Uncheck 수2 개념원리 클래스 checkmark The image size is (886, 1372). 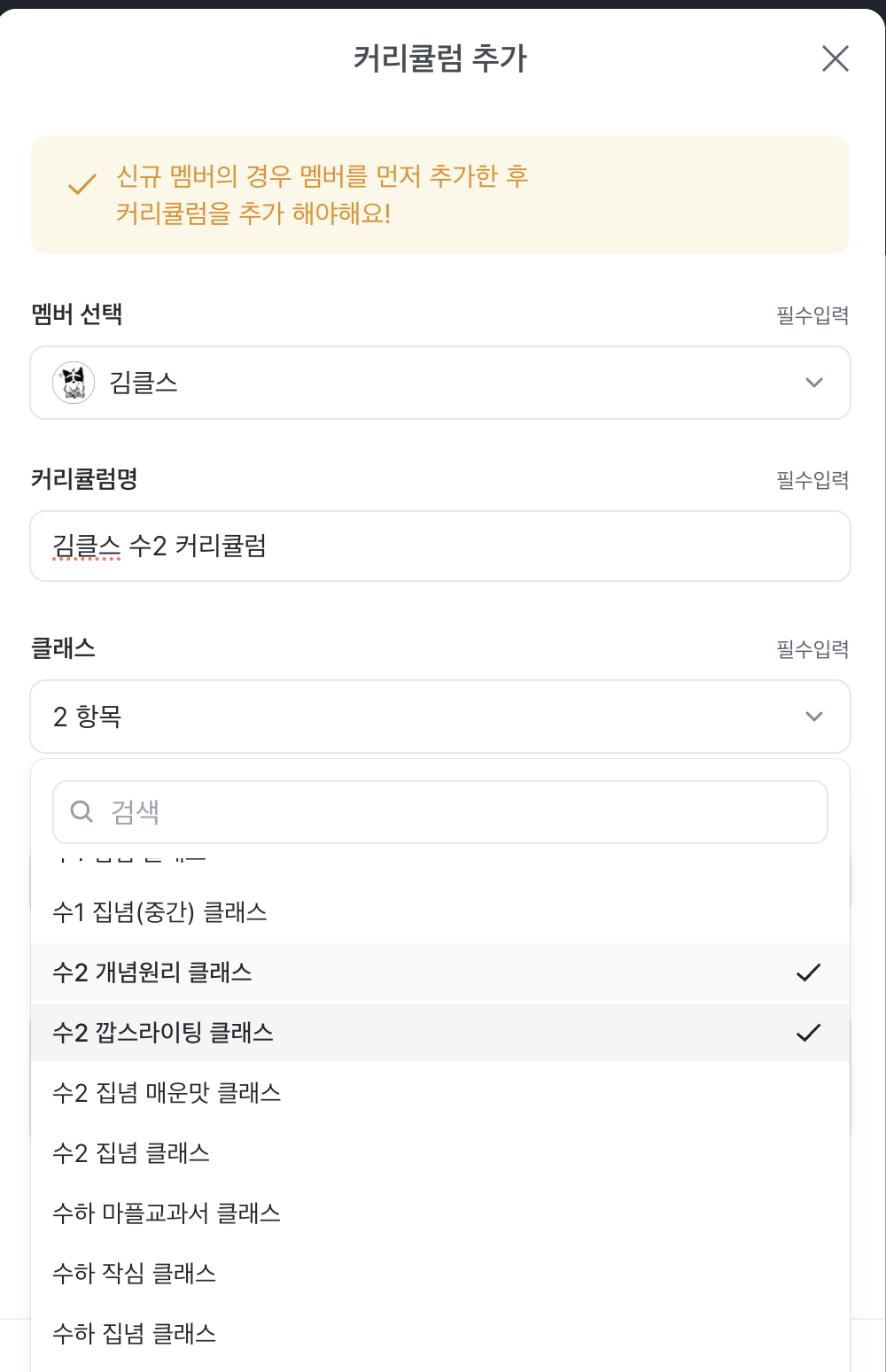808,973
